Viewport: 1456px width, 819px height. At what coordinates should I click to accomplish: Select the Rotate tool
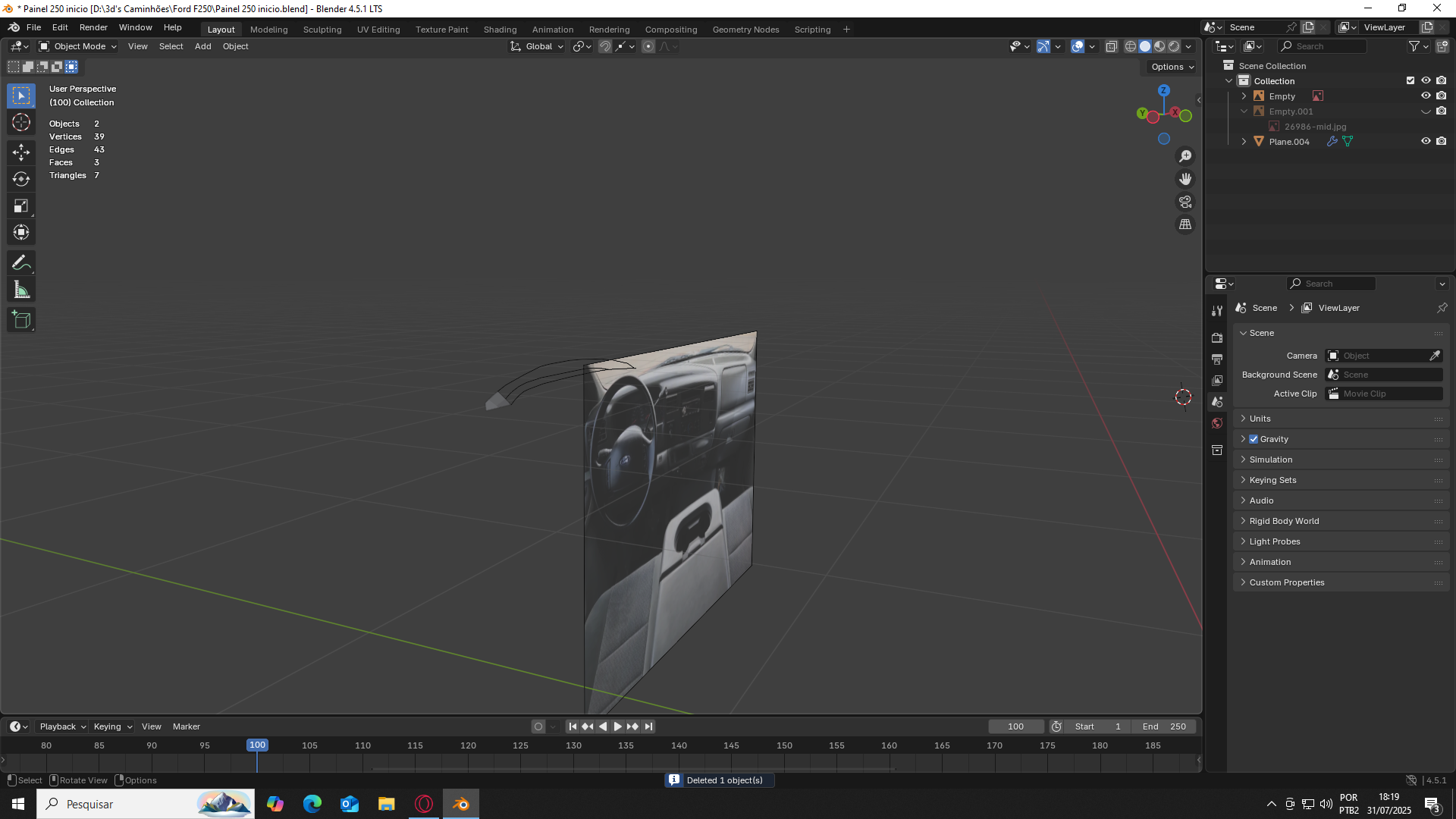(21, 179)
